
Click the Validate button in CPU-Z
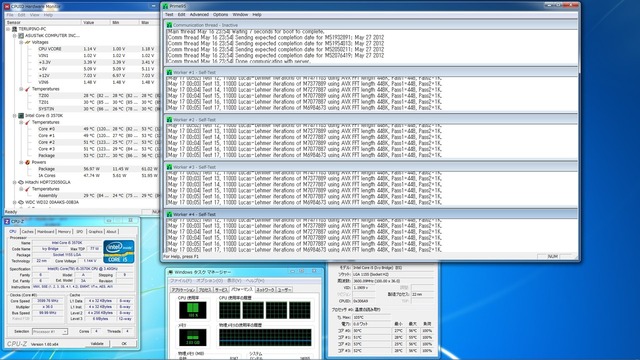pos(97,344)
